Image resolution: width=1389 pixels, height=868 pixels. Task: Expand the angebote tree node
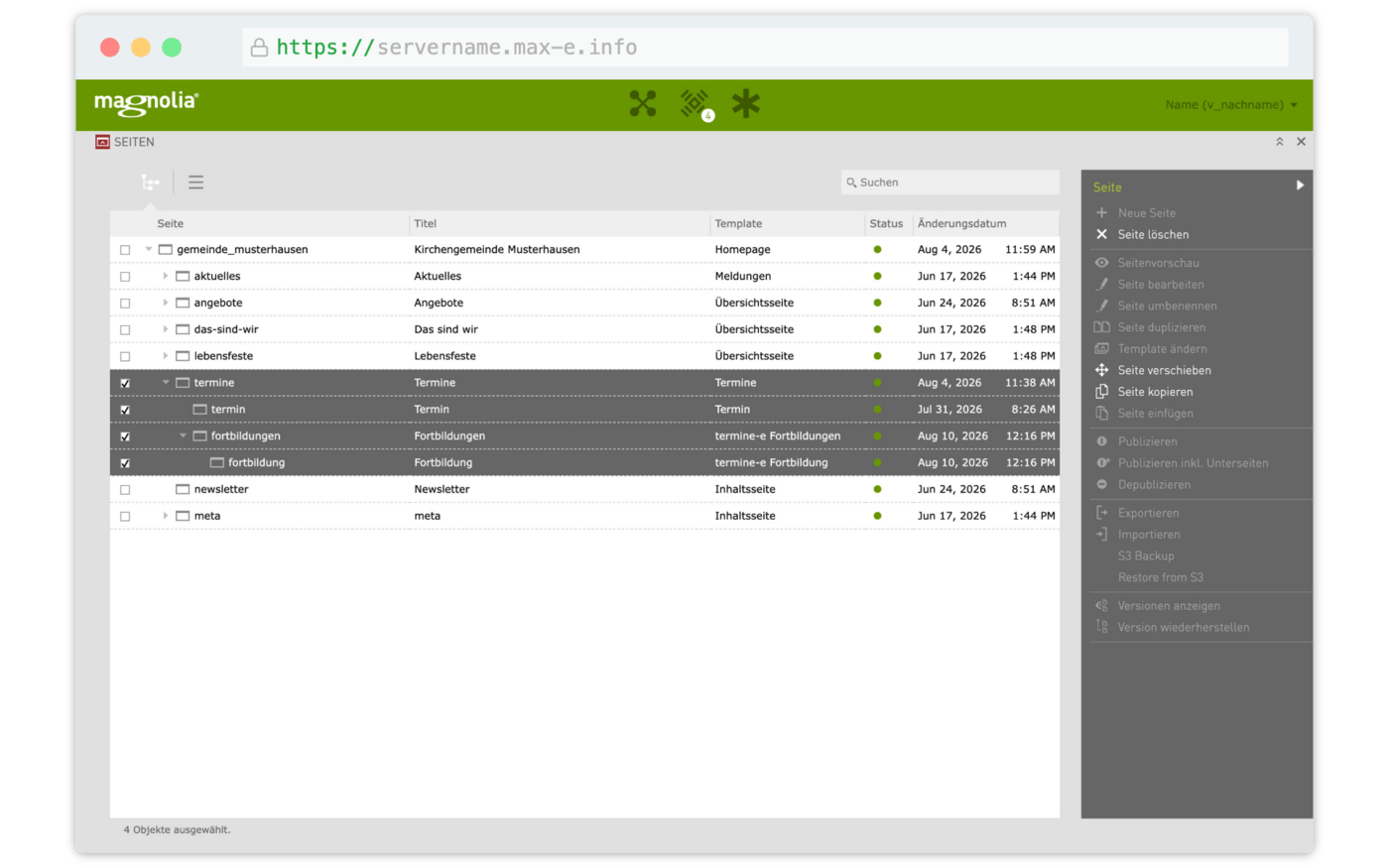coord(166,303)
